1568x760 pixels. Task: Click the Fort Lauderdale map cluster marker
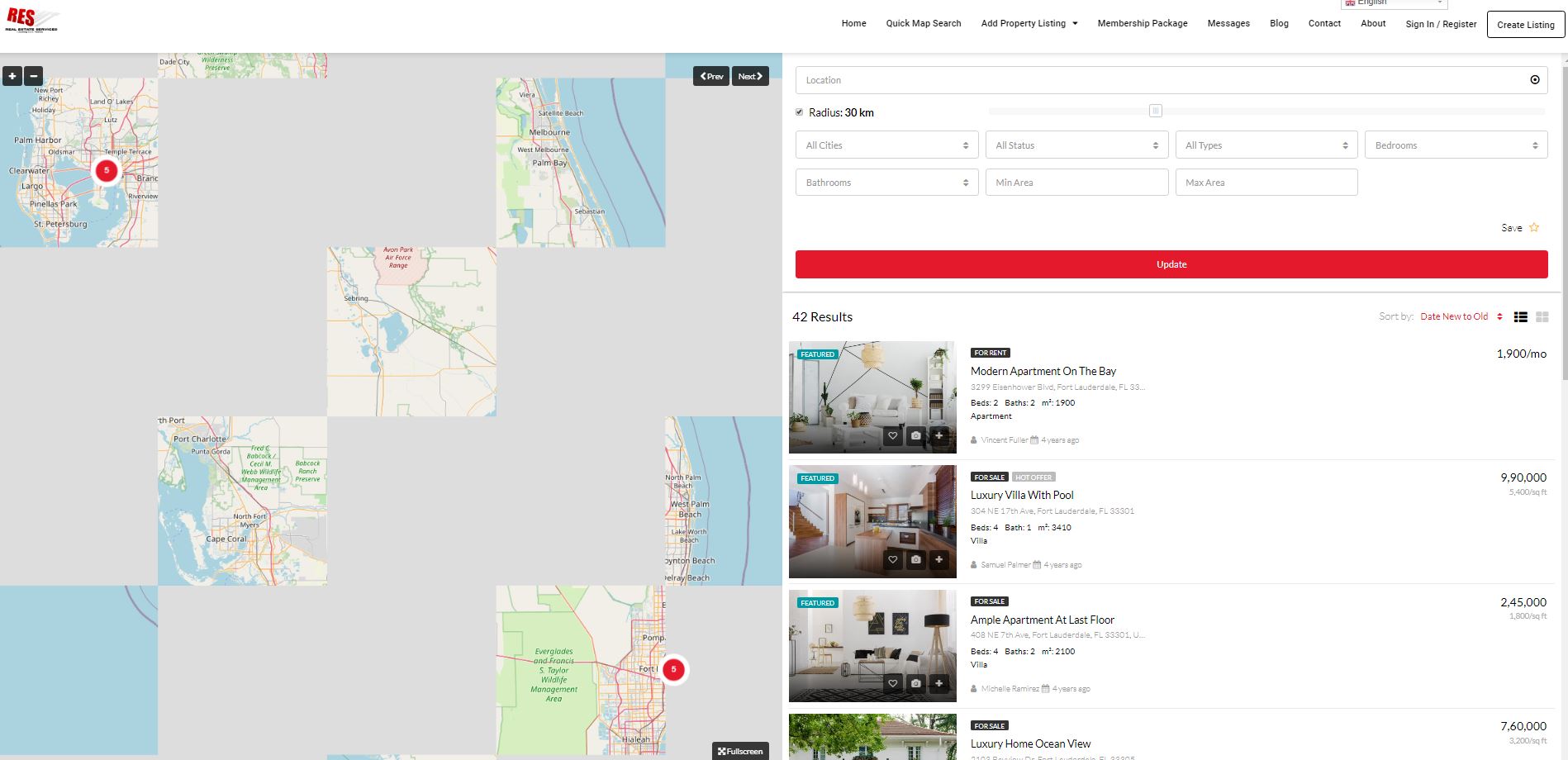pos(673,669)
